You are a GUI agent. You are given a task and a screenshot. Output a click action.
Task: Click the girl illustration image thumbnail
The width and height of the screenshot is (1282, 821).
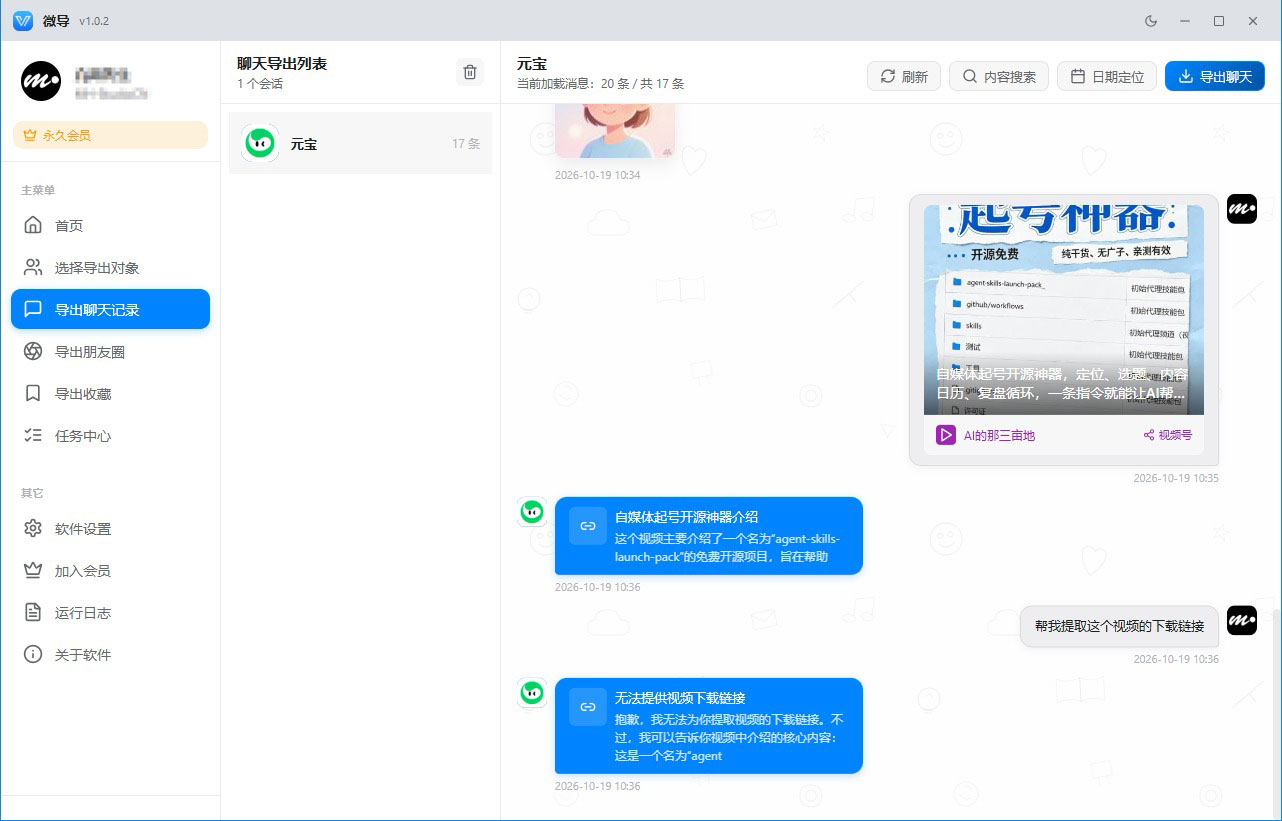(x=615, y=131)
